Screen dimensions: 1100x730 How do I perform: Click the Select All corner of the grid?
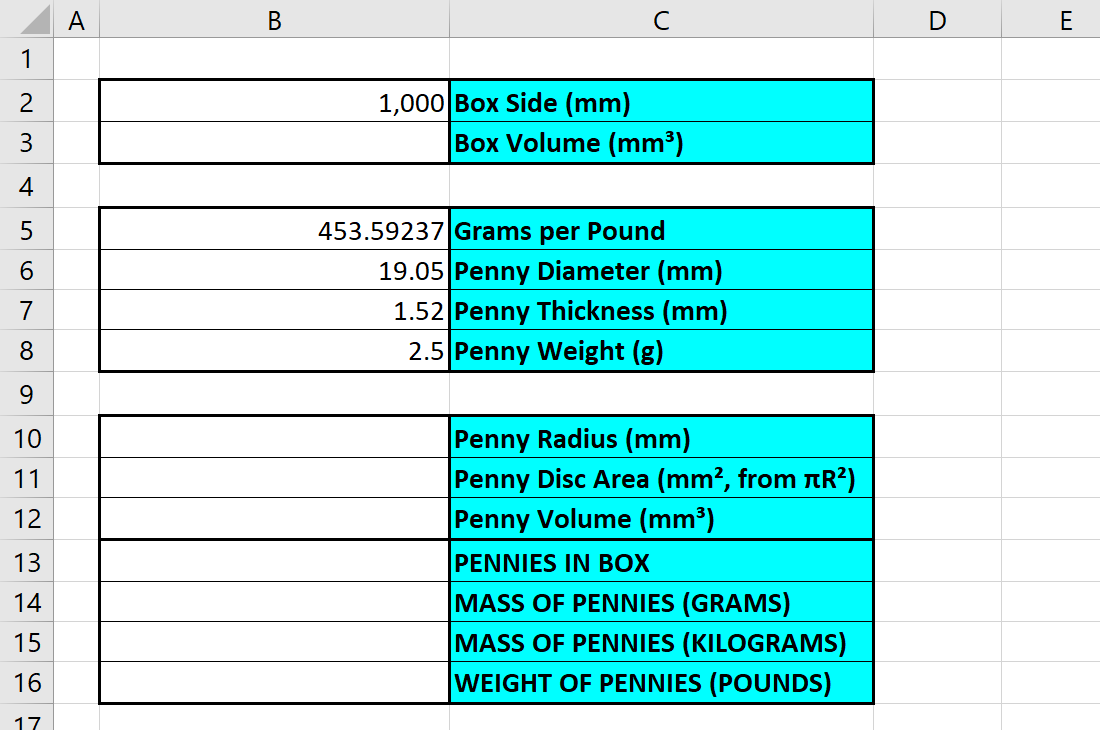(x=26, y=19)
